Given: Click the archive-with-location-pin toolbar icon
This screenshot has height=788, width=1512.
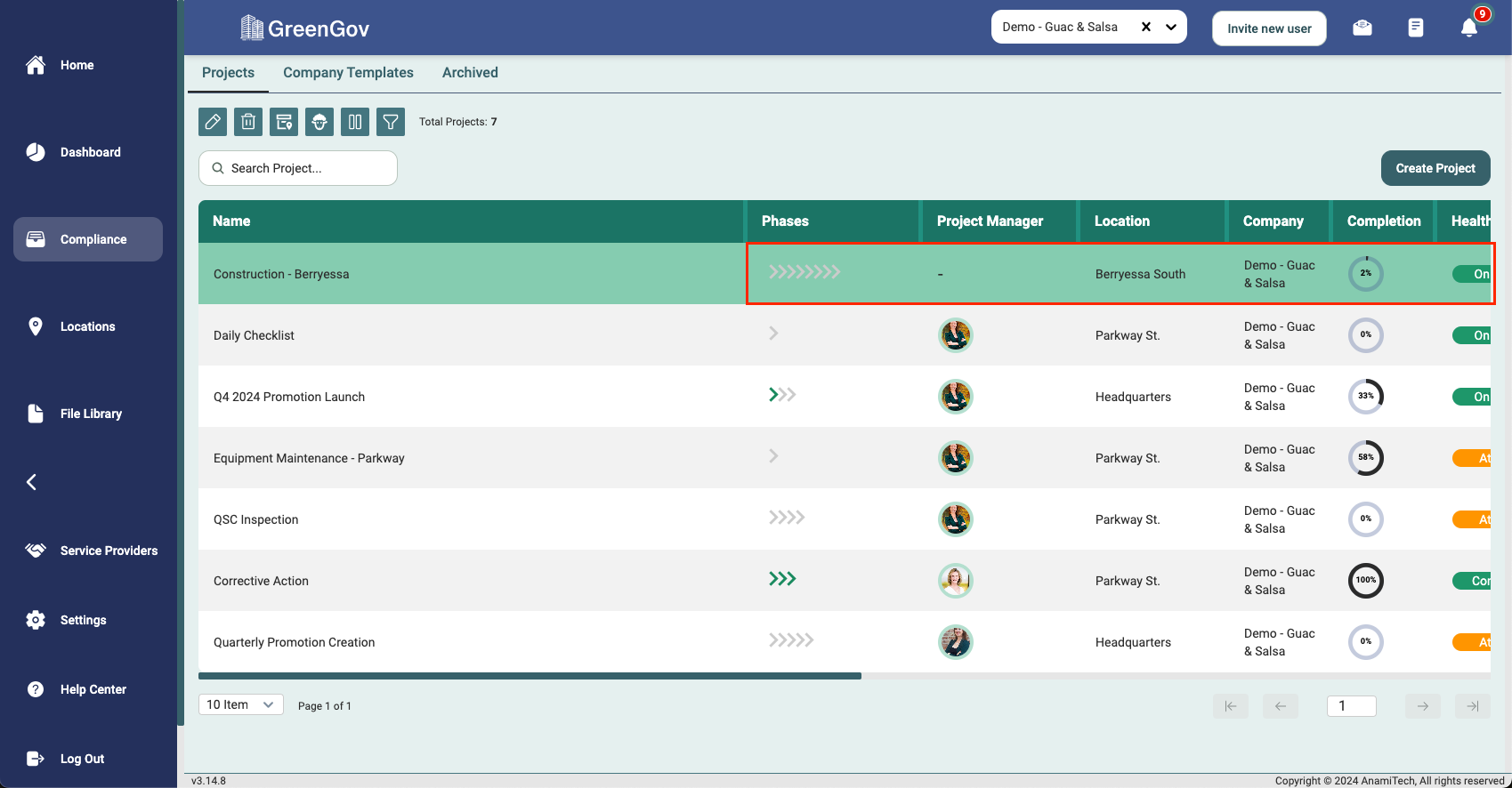Looking at the screenshot, I should [284, 122].
